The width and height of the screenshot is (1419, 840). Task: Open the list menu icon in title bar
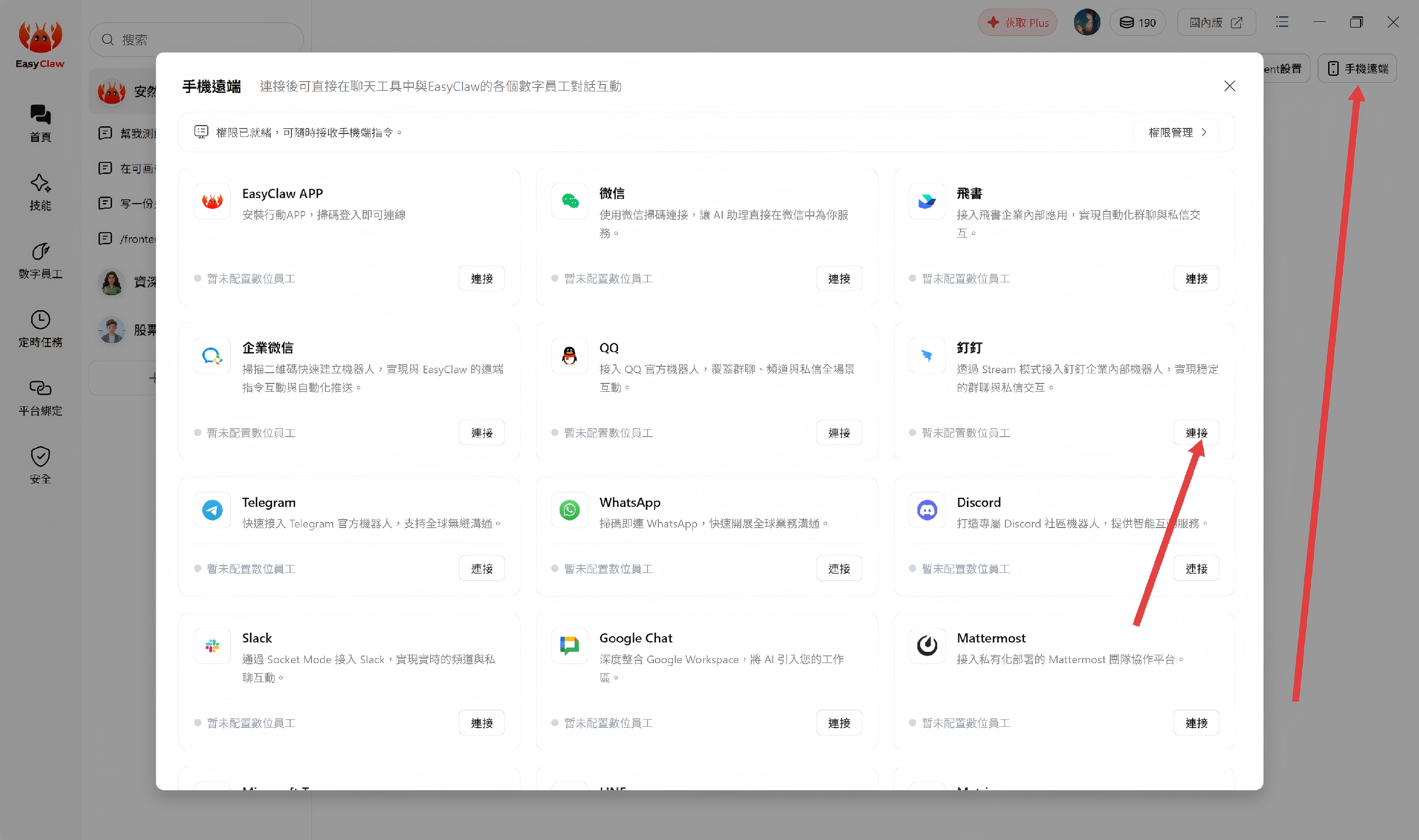tap(1282, 22)
